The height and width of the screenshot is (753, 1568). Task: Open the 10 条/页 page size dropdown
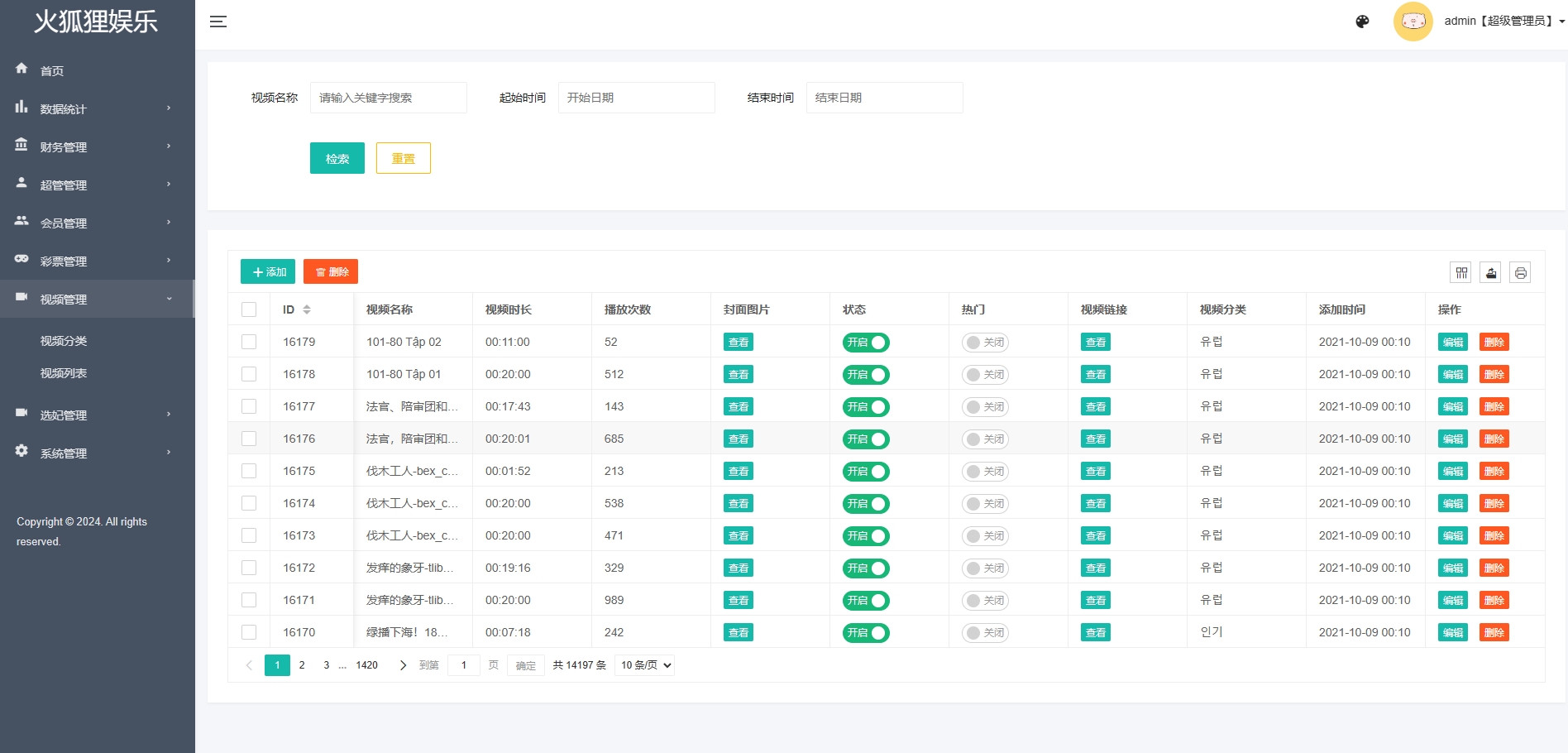point(645,665)
